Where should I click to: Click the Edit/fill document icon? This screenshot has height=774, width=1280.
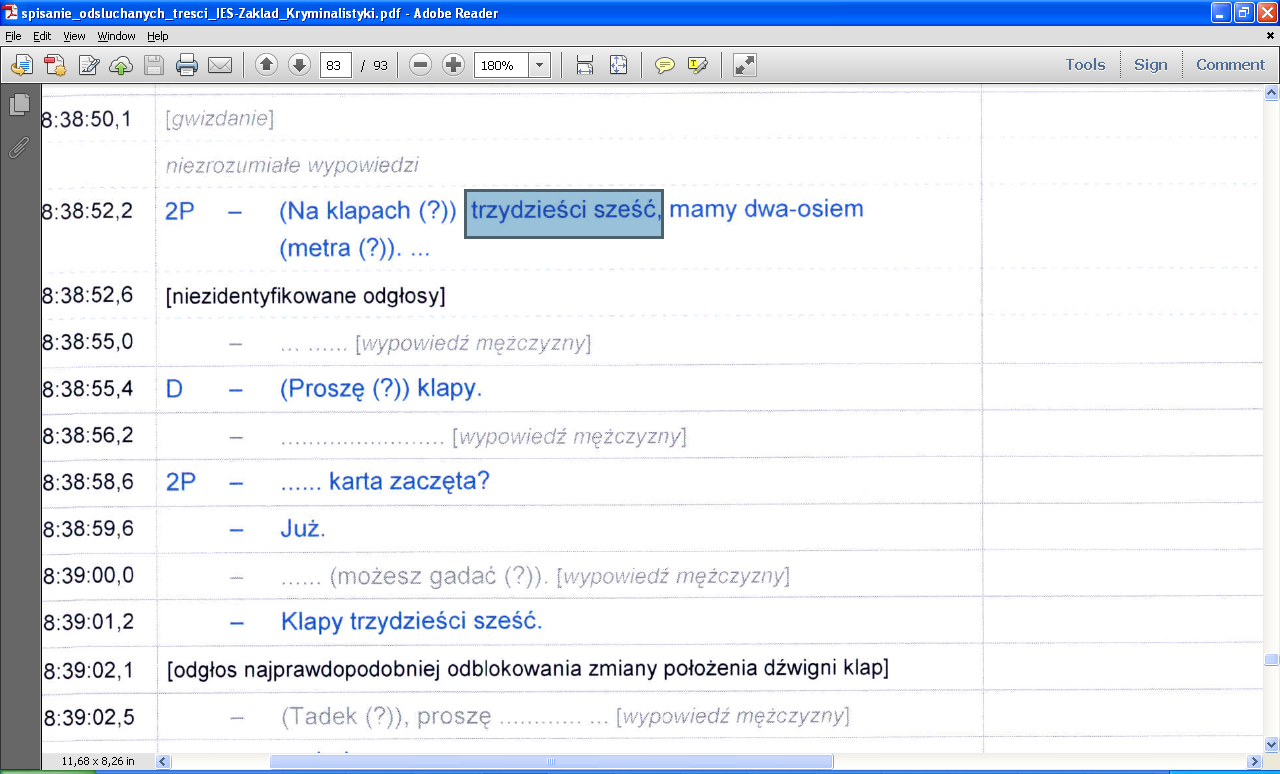pos(89,66)
